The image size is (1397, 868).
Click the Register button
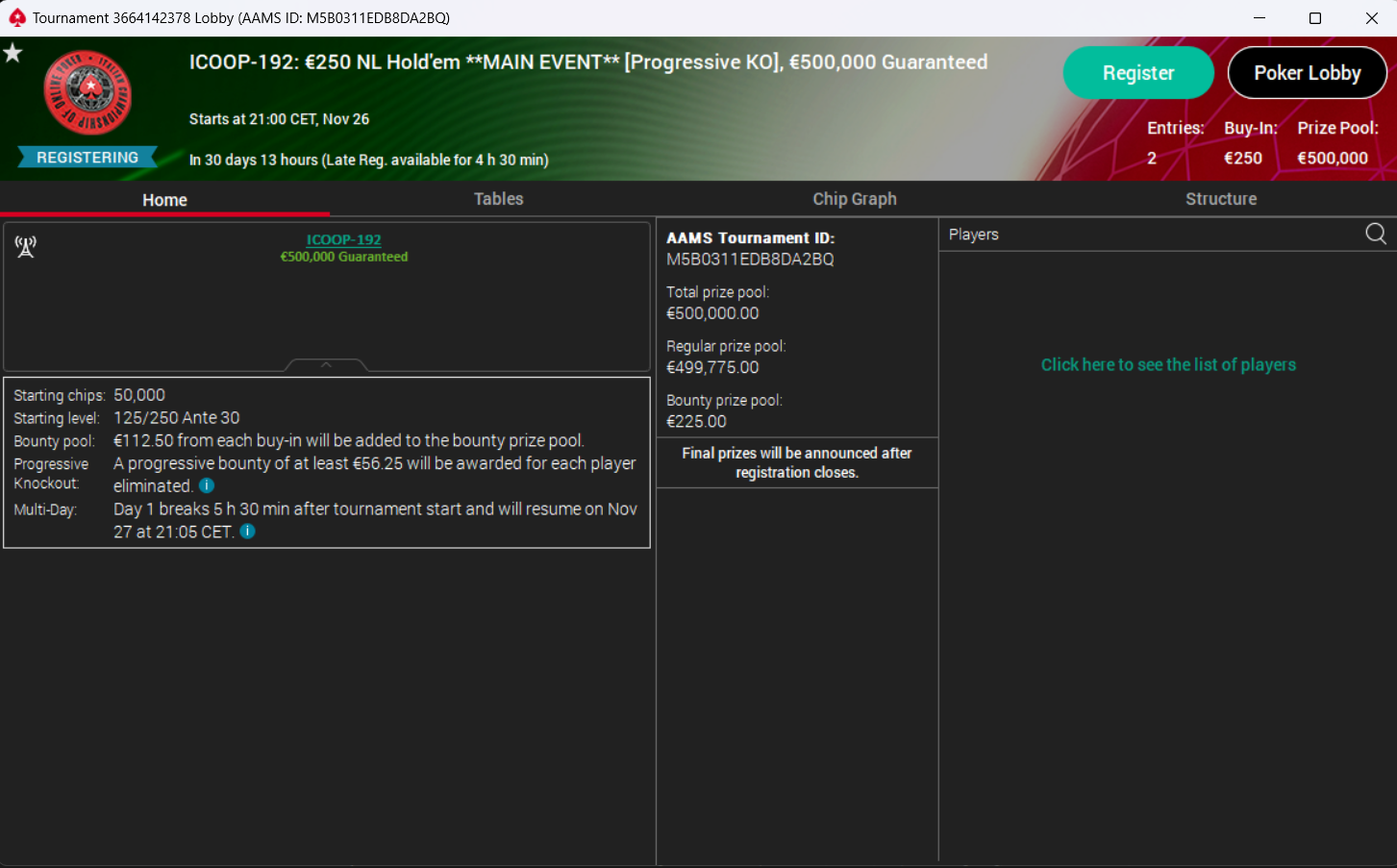(1138, 73)
